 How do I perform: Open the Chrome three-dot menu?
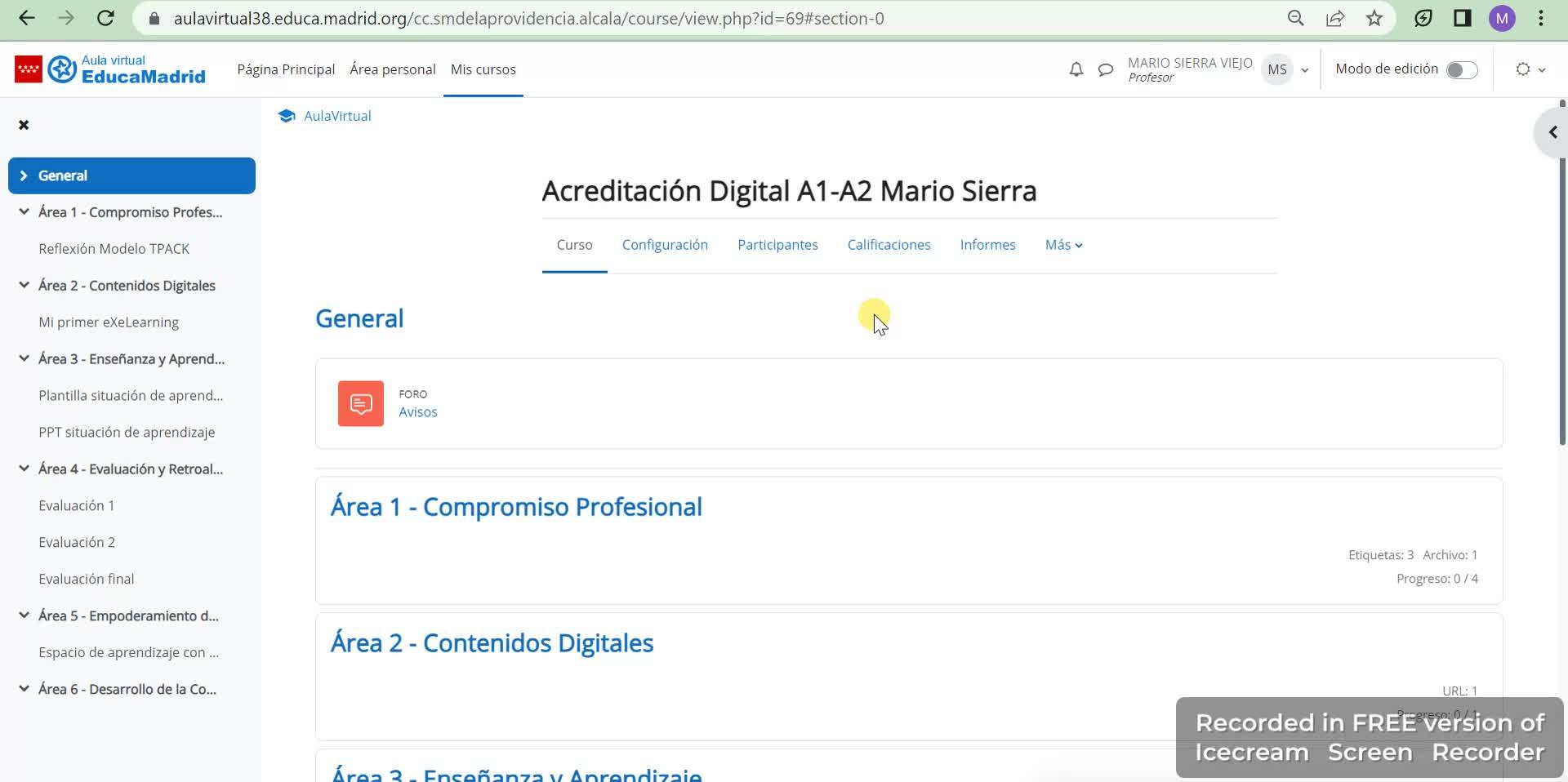1541,18
